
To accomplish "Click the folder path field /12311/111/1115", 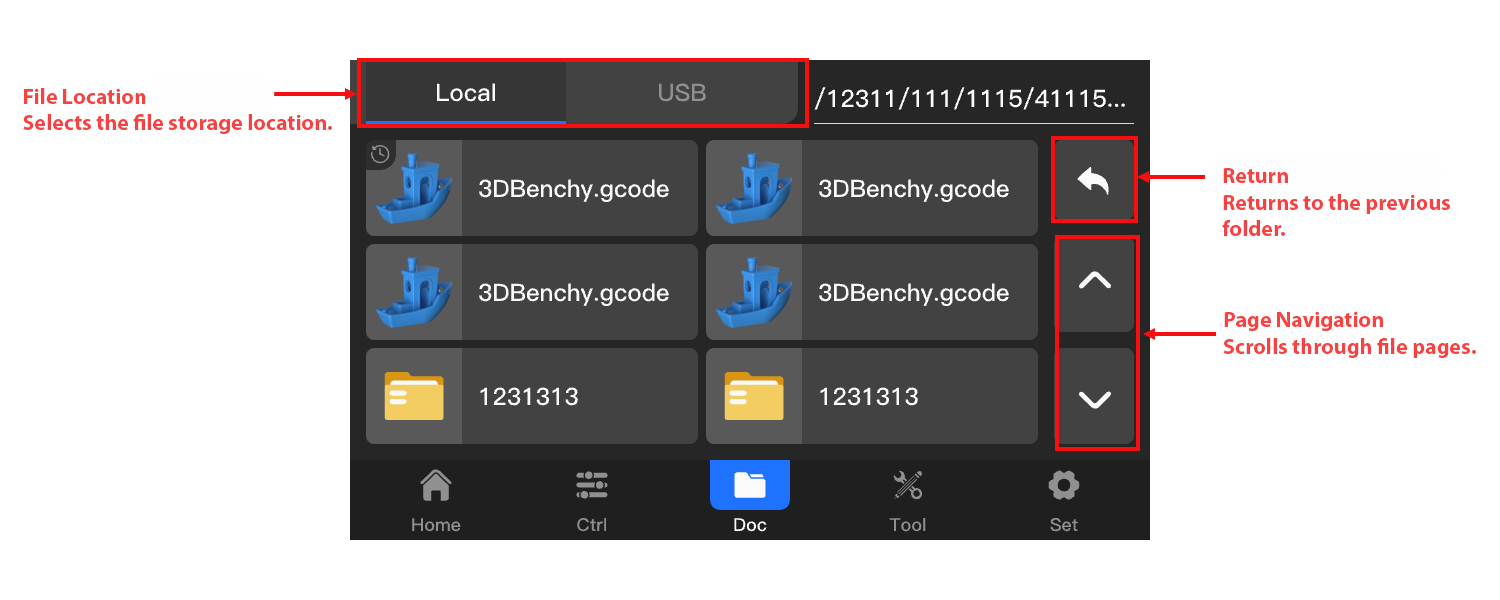I will point(970,99).
